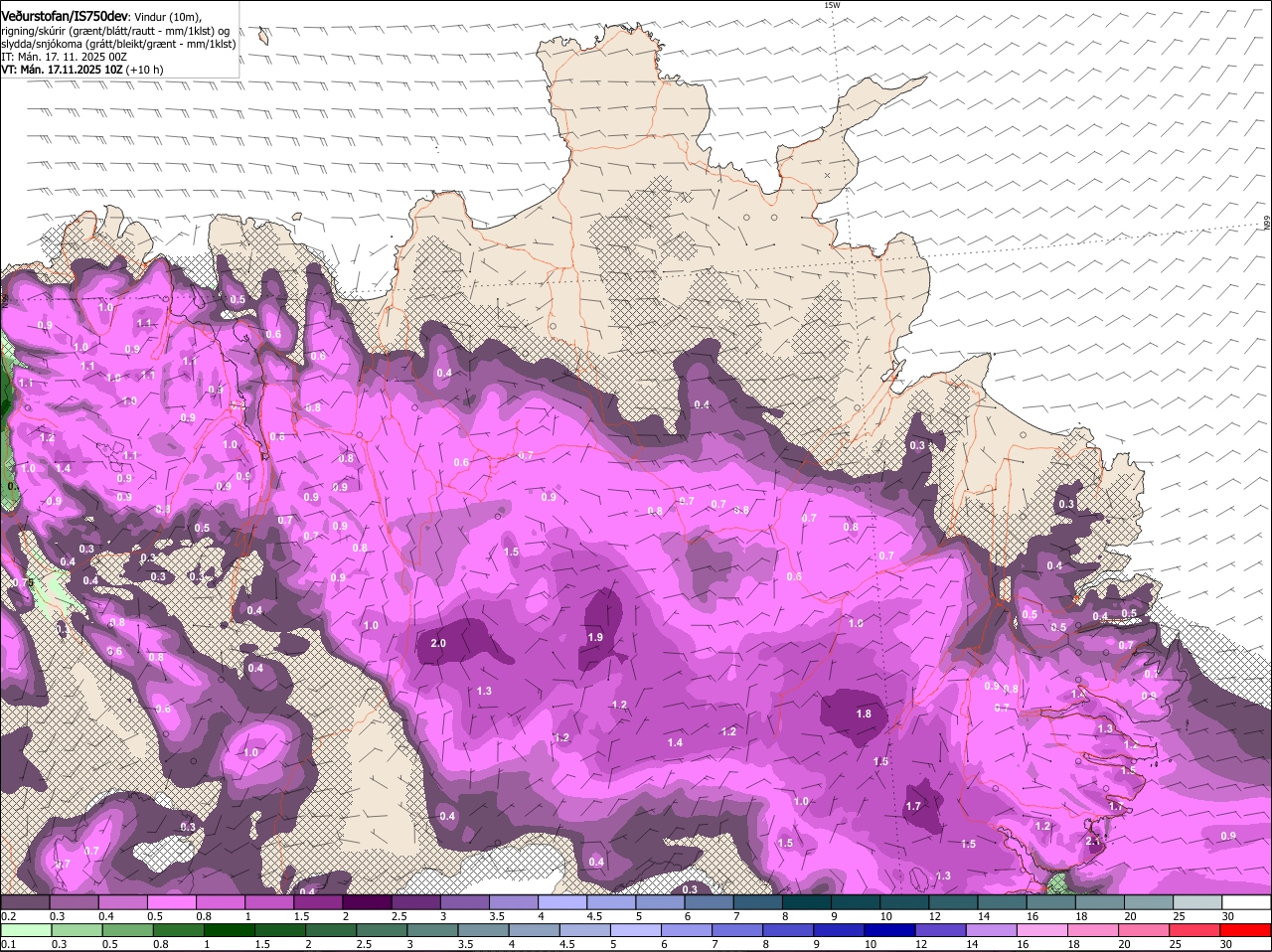Select the IT: Mán. 17. 11. 2025 00Z line
The image size is (1272, 952).
click(x=64, y=57)
